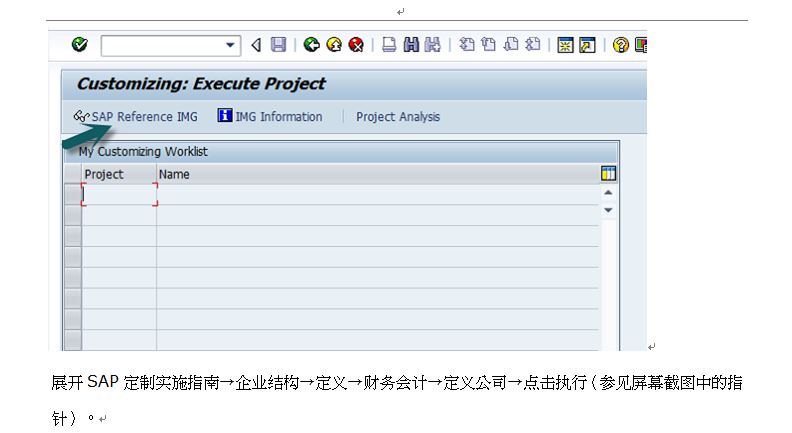
Task: Select the first worklist row selector
Action: 73,195
